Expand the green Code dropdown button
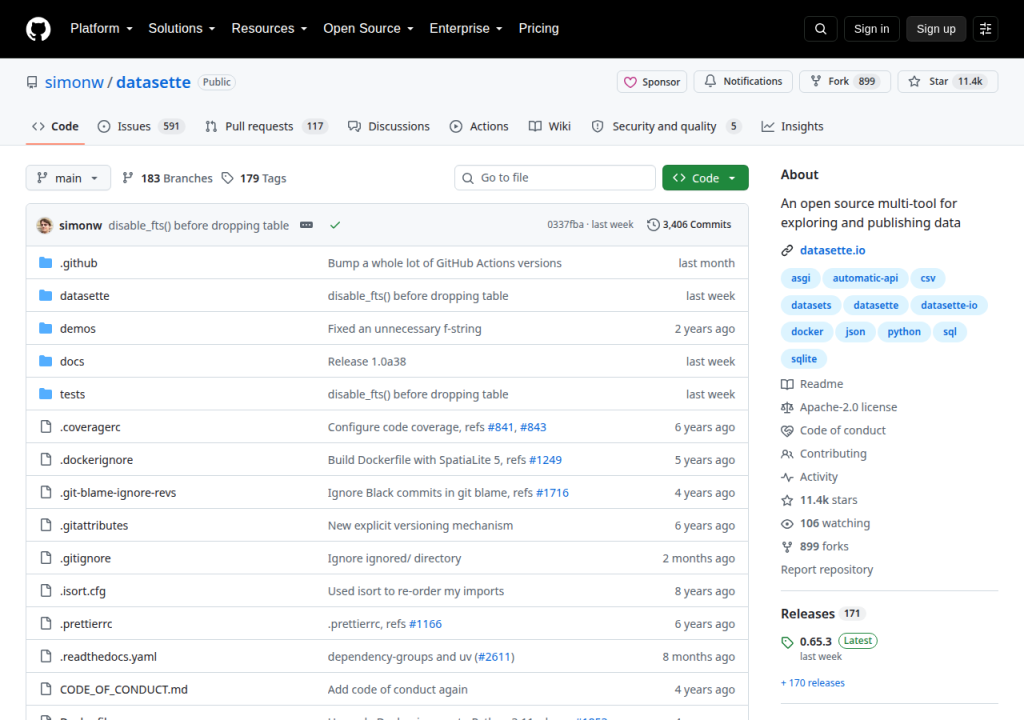1024x720 pixels. pyautogui.click(x=705, y=178)
